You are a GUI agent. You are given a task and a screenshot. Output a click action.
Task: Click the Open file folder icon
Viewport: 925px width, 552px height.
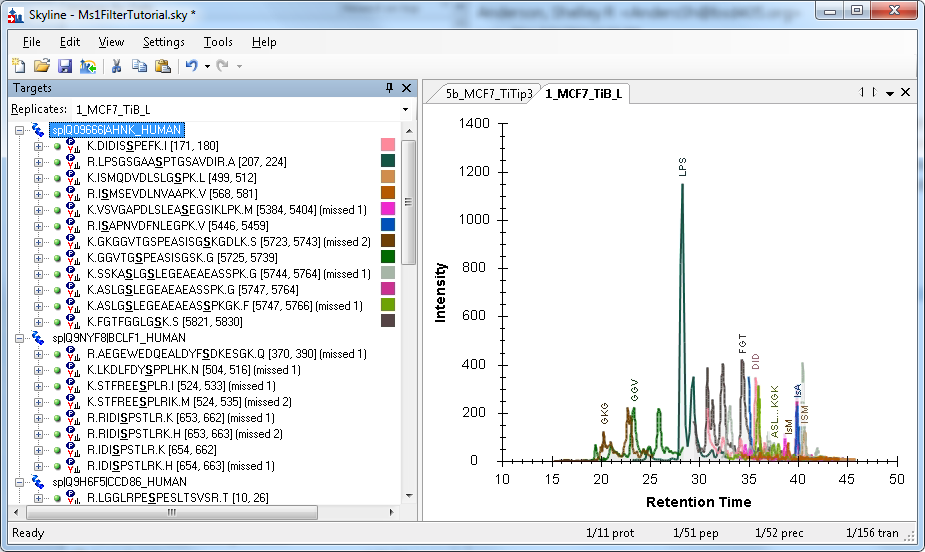(x=41, y=66)
